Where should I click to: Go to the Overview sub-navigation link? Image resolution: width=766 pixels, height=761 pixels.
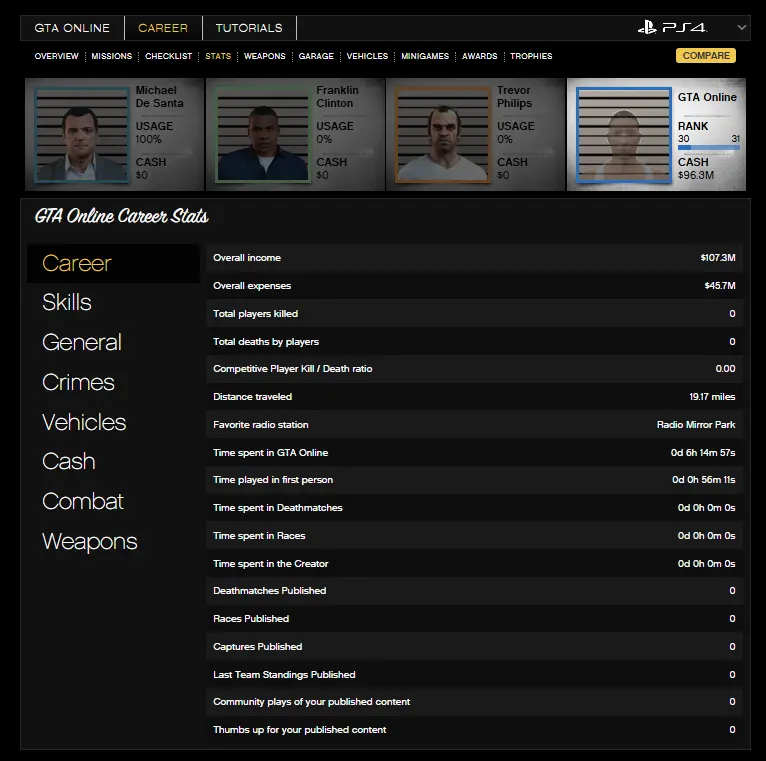point(56,56)
